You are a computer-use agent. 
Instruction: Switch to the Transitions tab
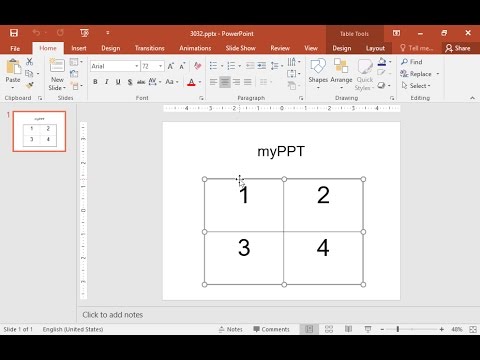150,48
